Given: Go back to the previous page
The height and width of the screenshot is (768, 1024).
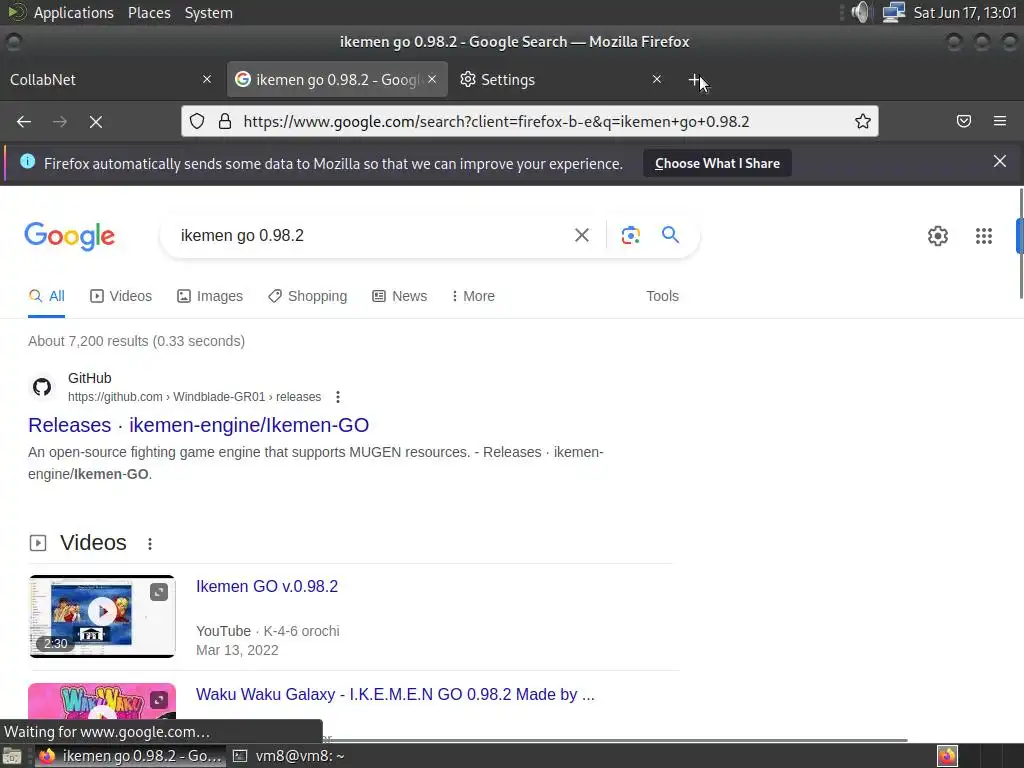Looking at the screenshot, I should tap(24, 121).
